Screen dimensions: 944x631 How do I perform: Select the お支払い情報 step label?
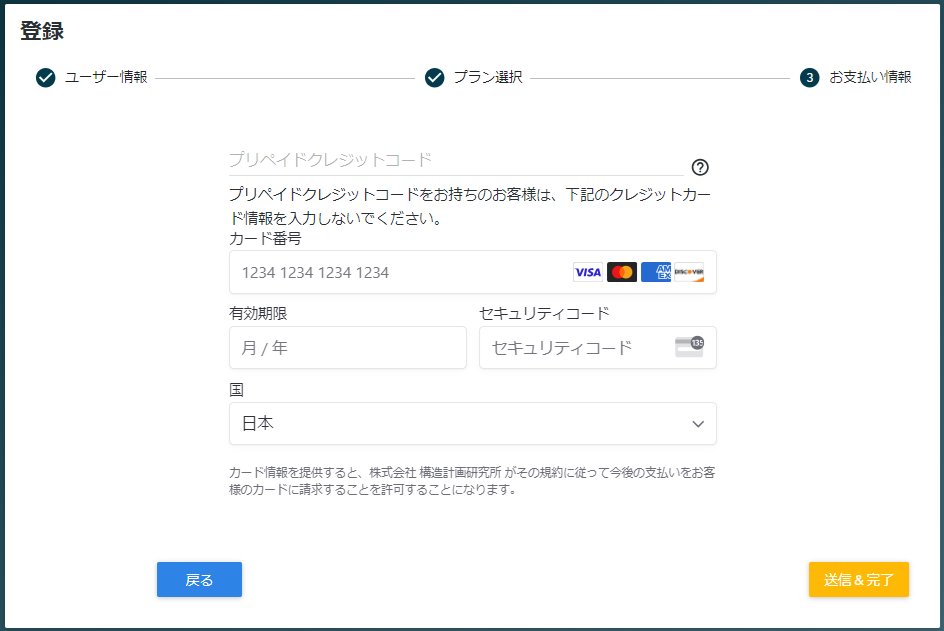(870, 77)
